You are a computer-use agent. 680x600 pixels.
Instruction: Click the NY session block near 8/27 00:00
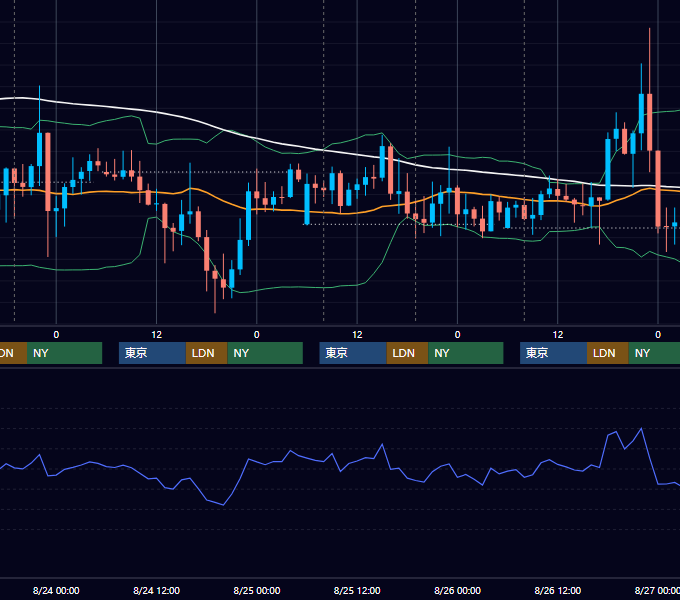pyautogui.click(x=654, y=353)
